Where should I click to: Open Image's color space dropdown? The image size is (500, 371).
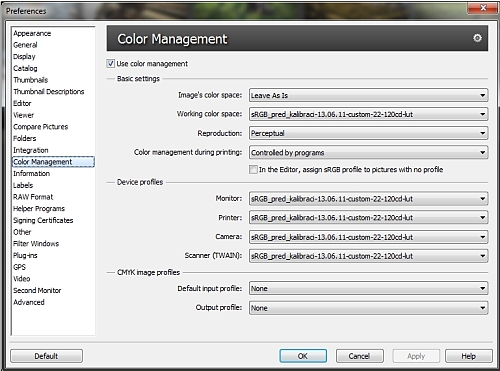point(368,95)
